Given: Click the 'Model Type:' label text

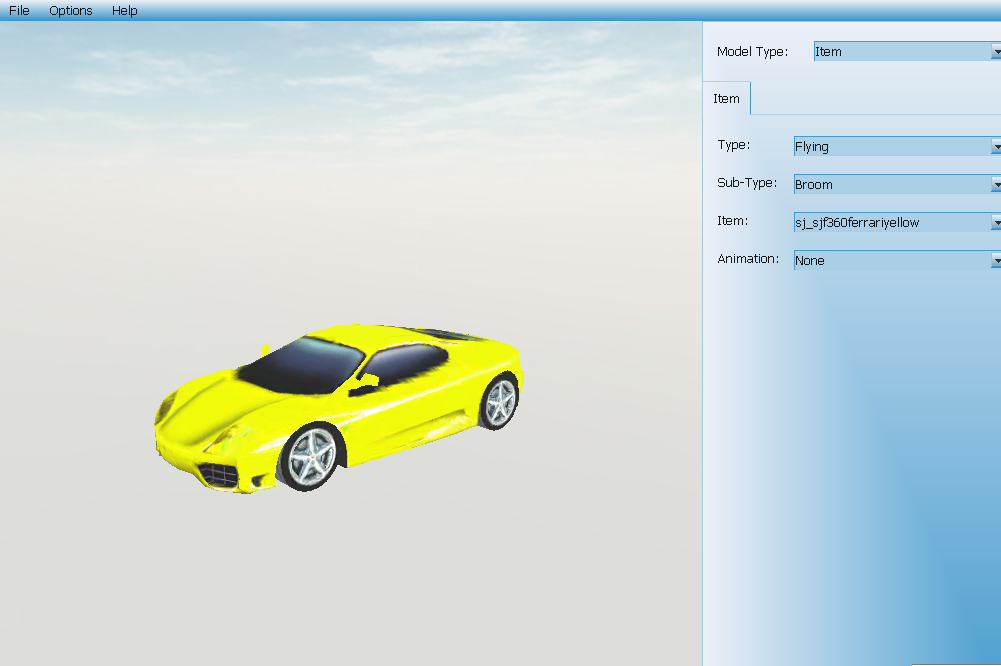Looking at the screenshot, I should tap(752, 52).
